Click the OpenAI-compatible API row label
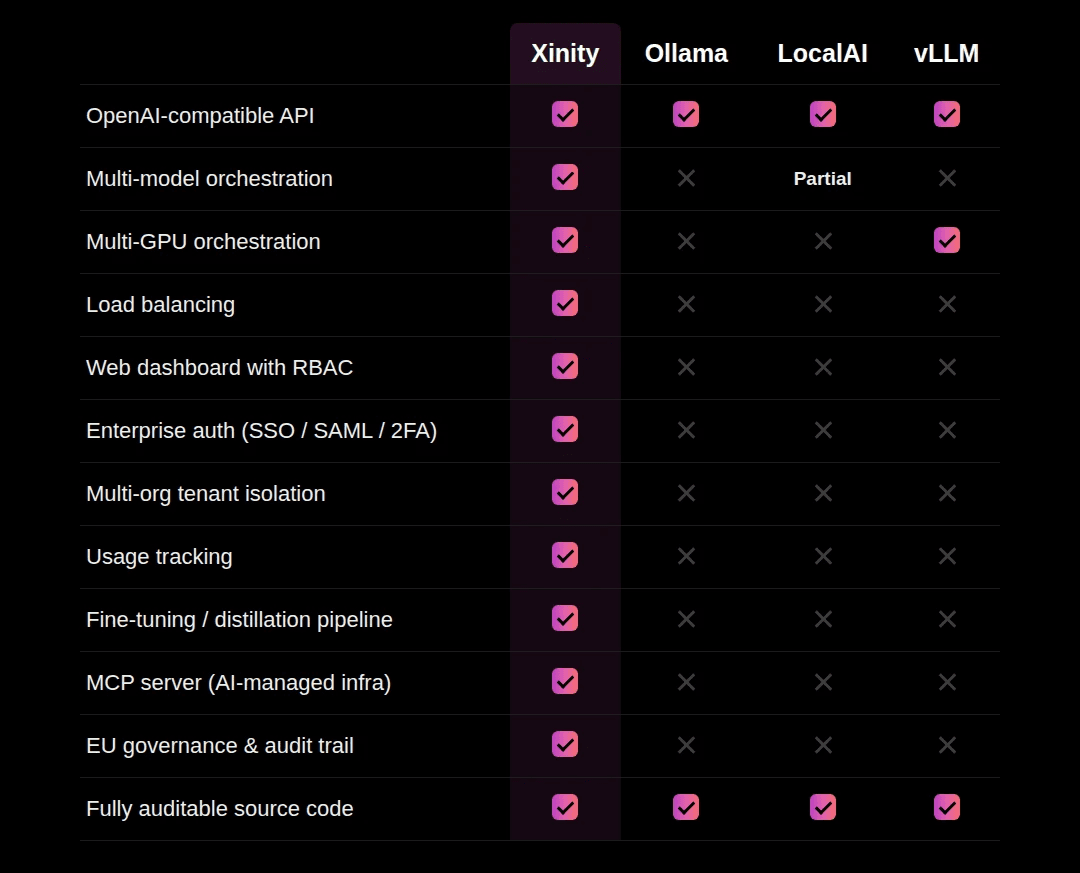1080x873 pixels. [x=200, y=116]
